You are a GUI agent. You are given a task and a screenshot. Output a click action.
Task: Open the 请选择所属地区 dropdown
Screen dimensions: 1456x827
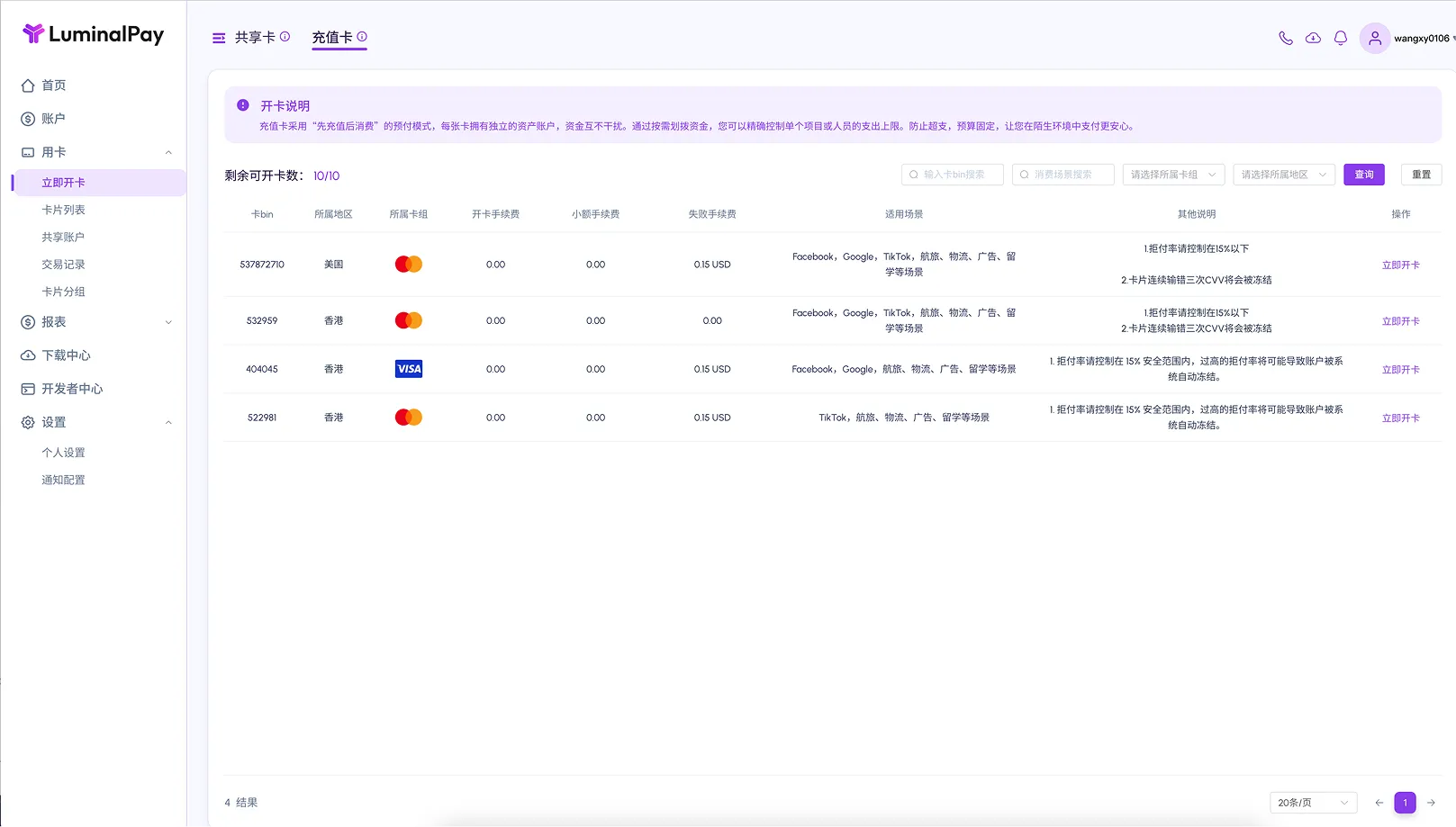1284,175
